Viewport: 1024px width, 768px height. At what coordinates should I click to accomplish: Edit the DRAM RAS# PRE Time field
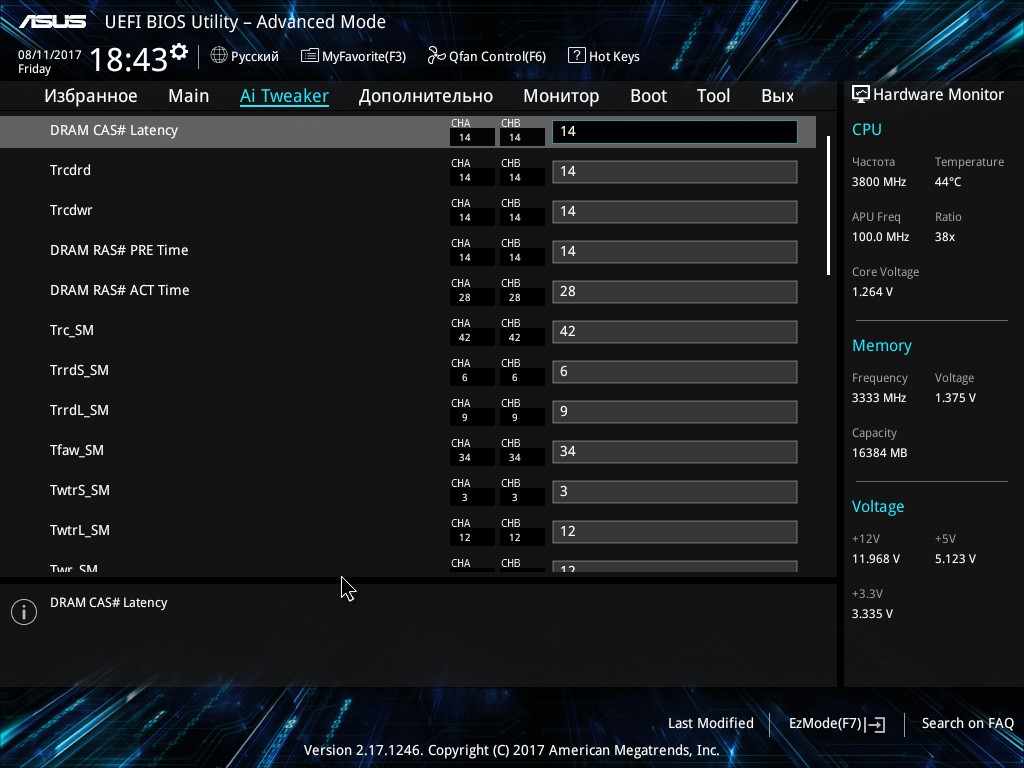tap(675, 251)
